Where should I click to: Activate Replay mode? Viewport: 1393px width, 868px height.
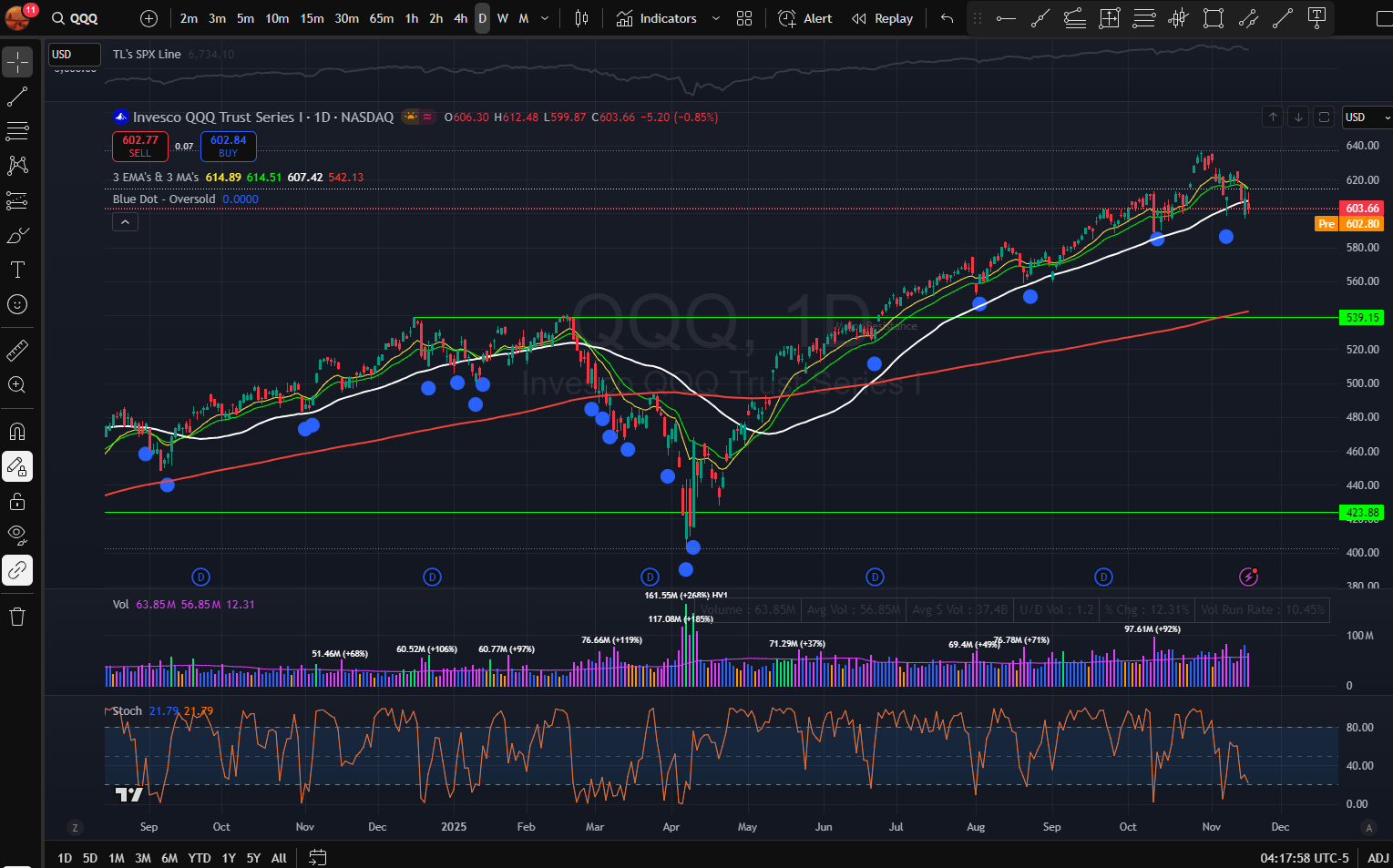point(882,18)
